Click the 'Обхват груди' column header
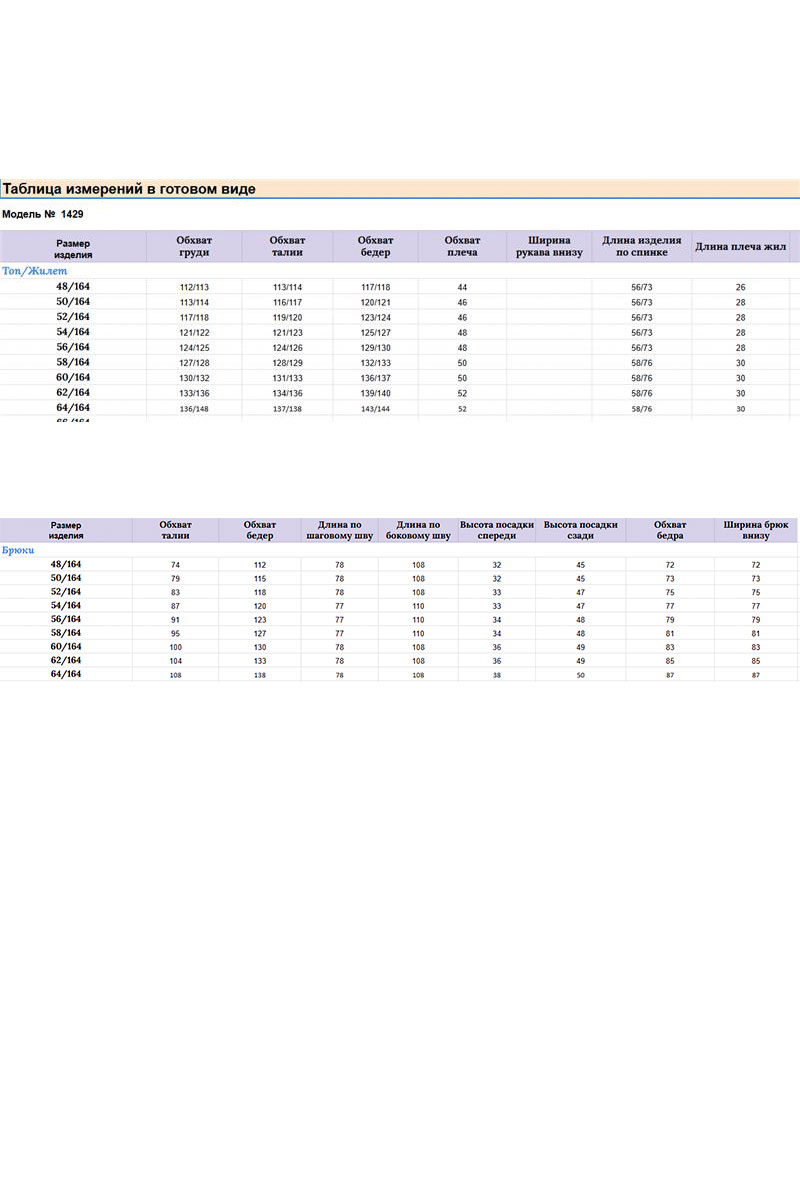This screenshot has height=1200, width=800. [x=194, y=246]
